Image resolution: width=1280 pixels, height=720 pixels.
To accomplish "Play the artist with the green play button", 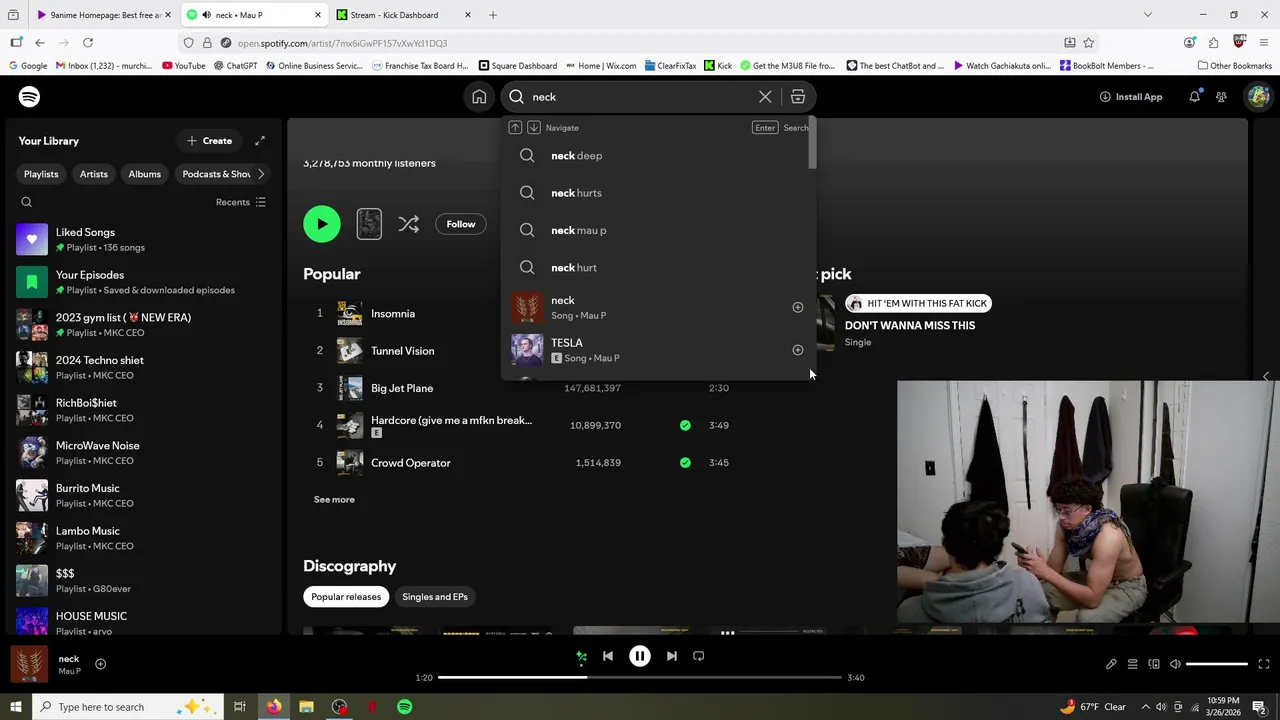I will pyautogui.click(x=322, y=224).
